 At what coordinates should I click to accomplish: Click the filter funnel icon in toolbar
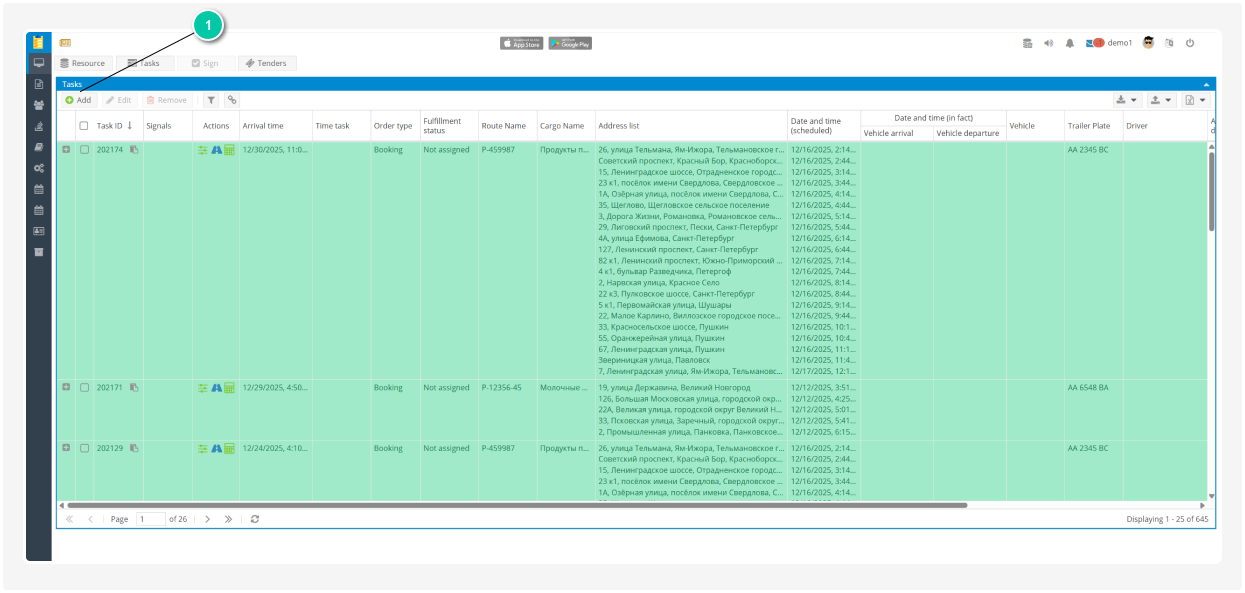(211, 100)
